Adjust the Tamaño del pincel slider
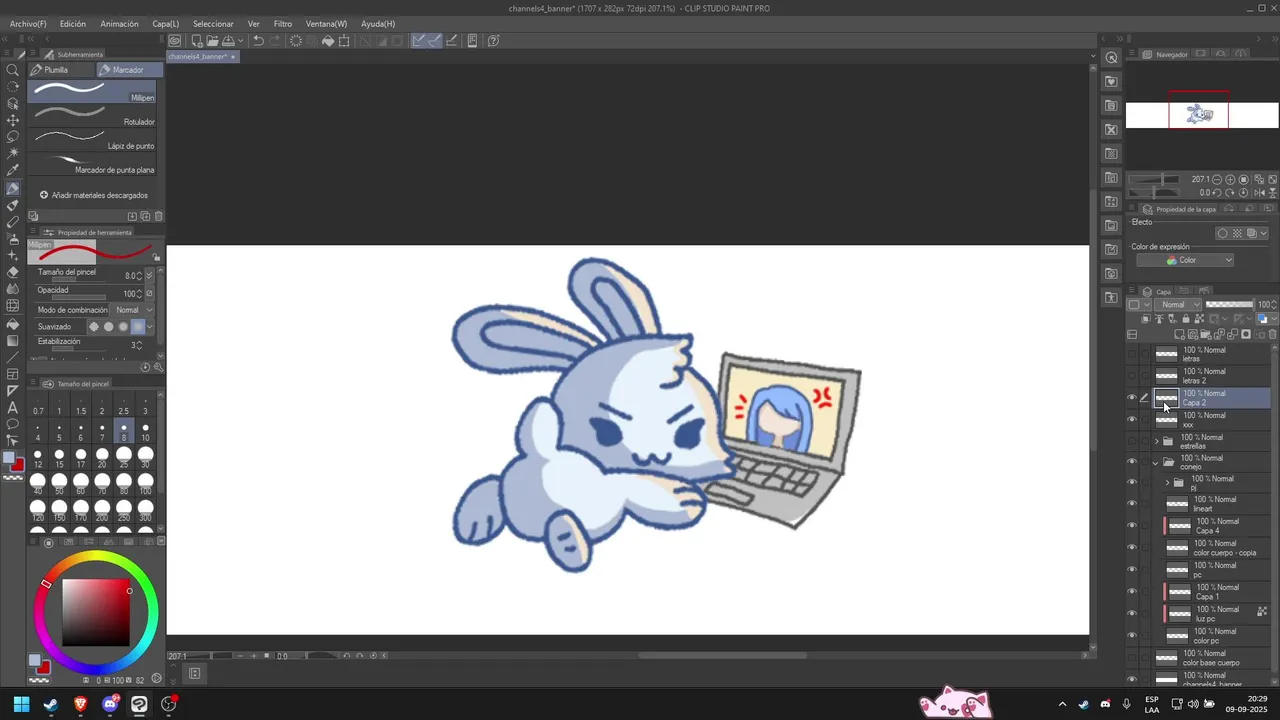 click(78, 280)
